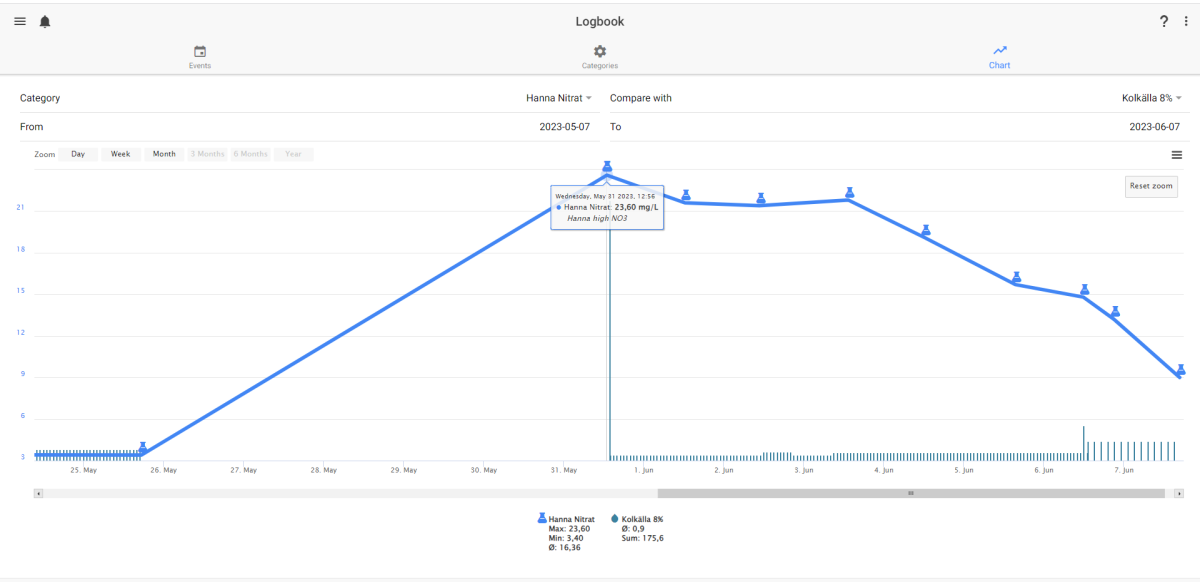The image size is (1200, 582).
Task: Click the chart navigator scrollbar thumb
Action: [x=911, y=493]
